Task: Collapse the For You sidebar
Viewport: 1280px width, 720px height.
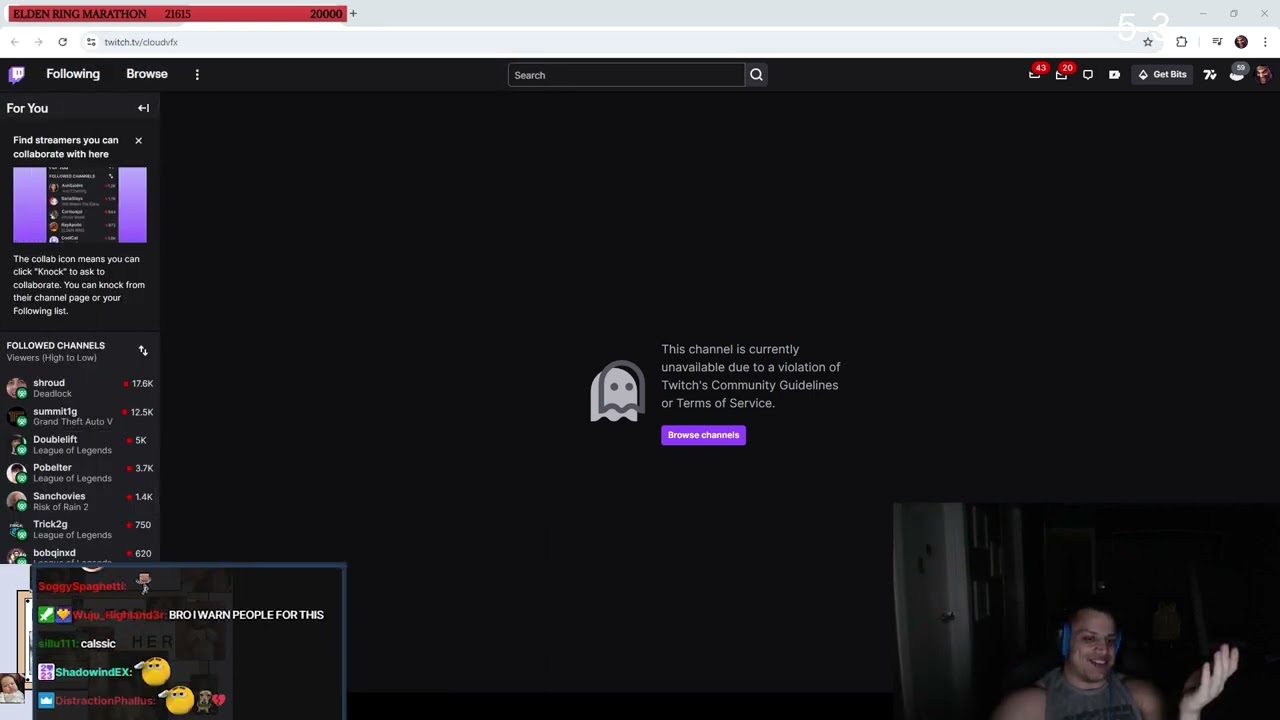Action: click(x=143, y=108)
